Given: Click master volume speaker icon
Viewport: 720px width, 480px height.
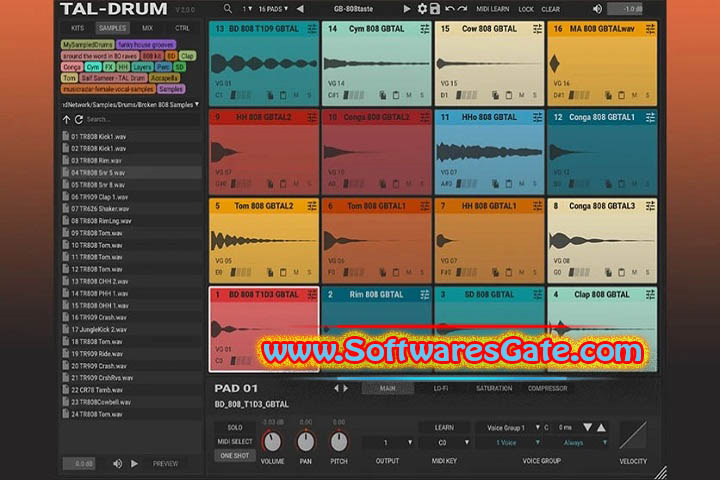Looking at the screenshot, I should 597,9.
